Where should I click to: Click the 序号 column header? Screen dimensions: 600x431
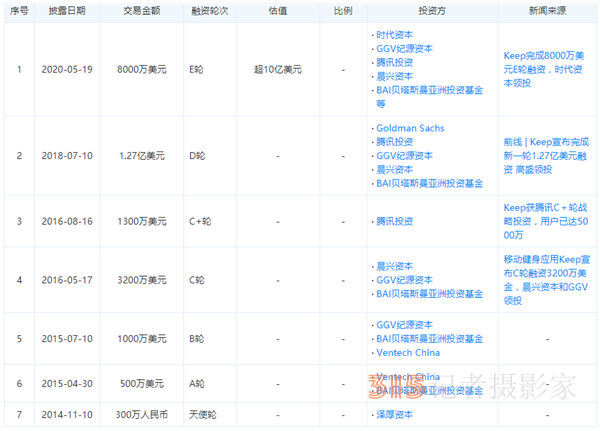19,11
